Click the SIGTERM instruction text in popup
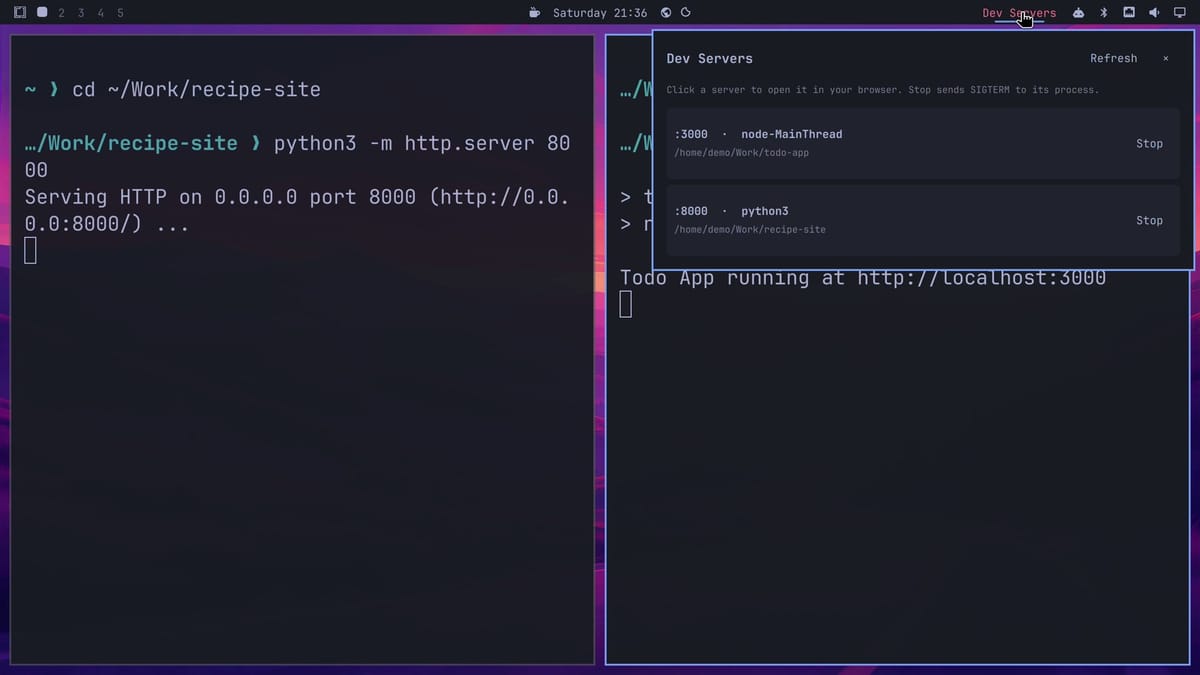The image size is (1200, 675). point(882,90)
